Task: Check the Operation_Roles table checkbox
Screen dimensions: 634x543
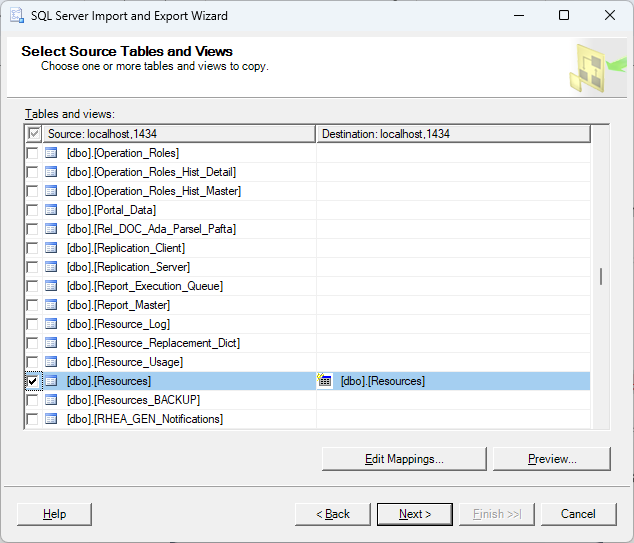Action: point(32,153)
